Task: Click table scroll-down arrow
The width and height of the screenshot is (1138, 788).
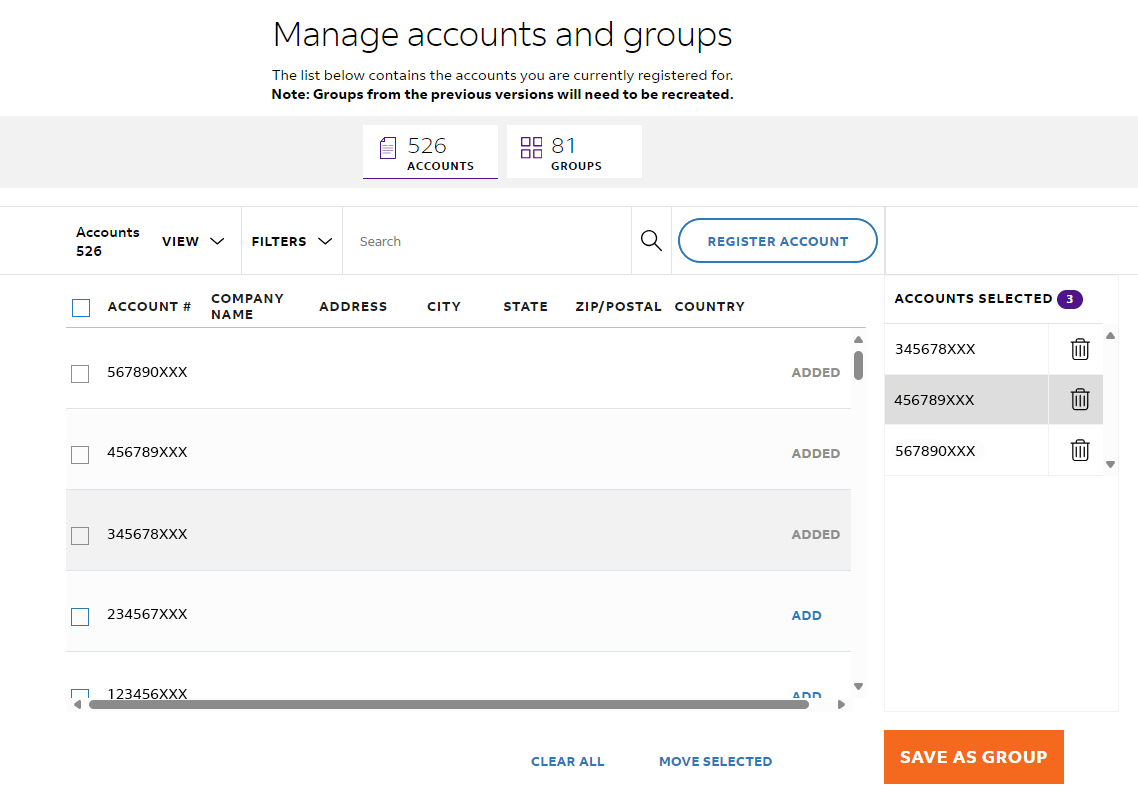Action: tap(859, 686)
